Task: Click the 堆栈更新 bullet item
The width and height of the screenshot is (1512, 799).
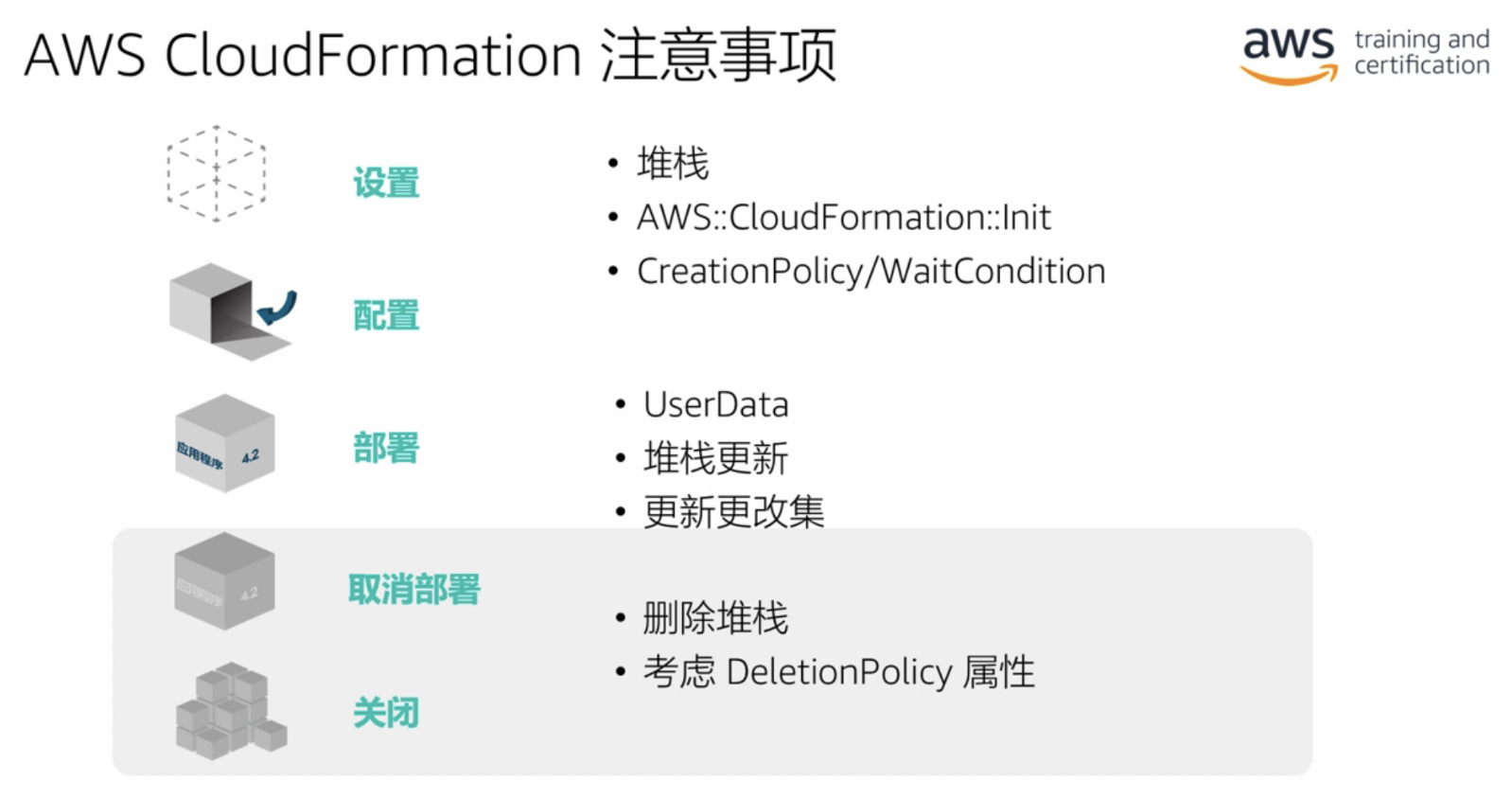Action: [x=715, y=459]
